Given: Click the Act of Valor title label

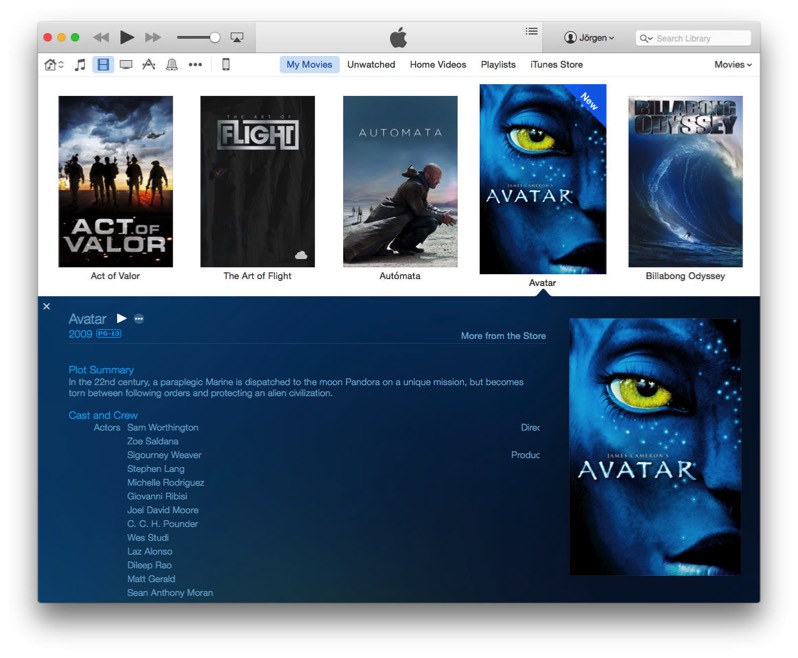Looking at the screenshot, I should point(115,276).
